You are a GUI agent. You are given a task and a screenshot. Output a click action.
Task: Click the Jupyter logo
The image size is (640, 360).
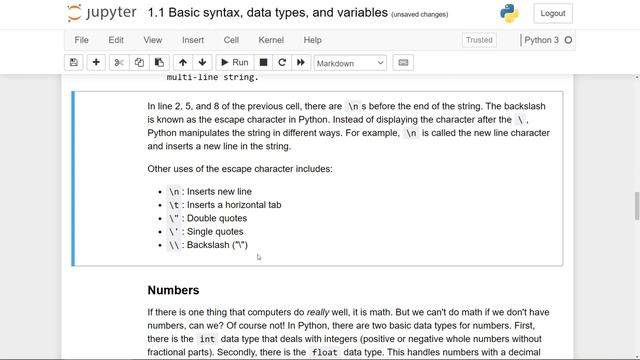[x=102, y=13]
